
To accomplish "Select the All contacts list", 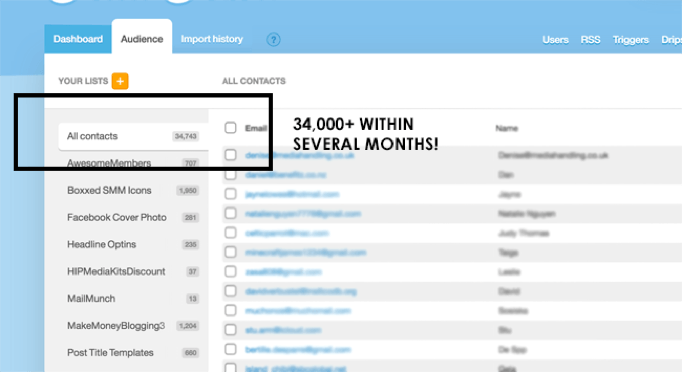I will point(133,136).
